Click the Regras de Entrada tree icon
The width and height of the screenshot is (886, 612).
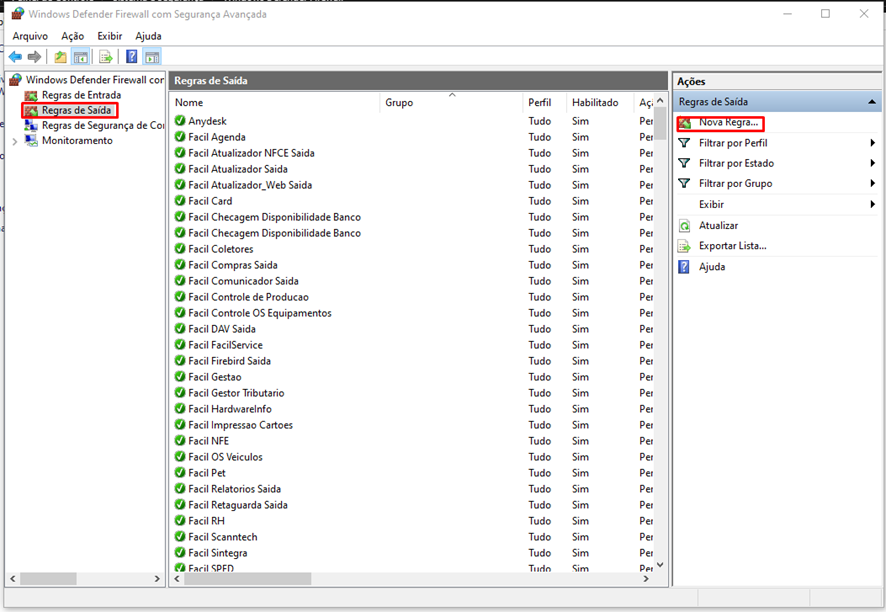point(31,95)
